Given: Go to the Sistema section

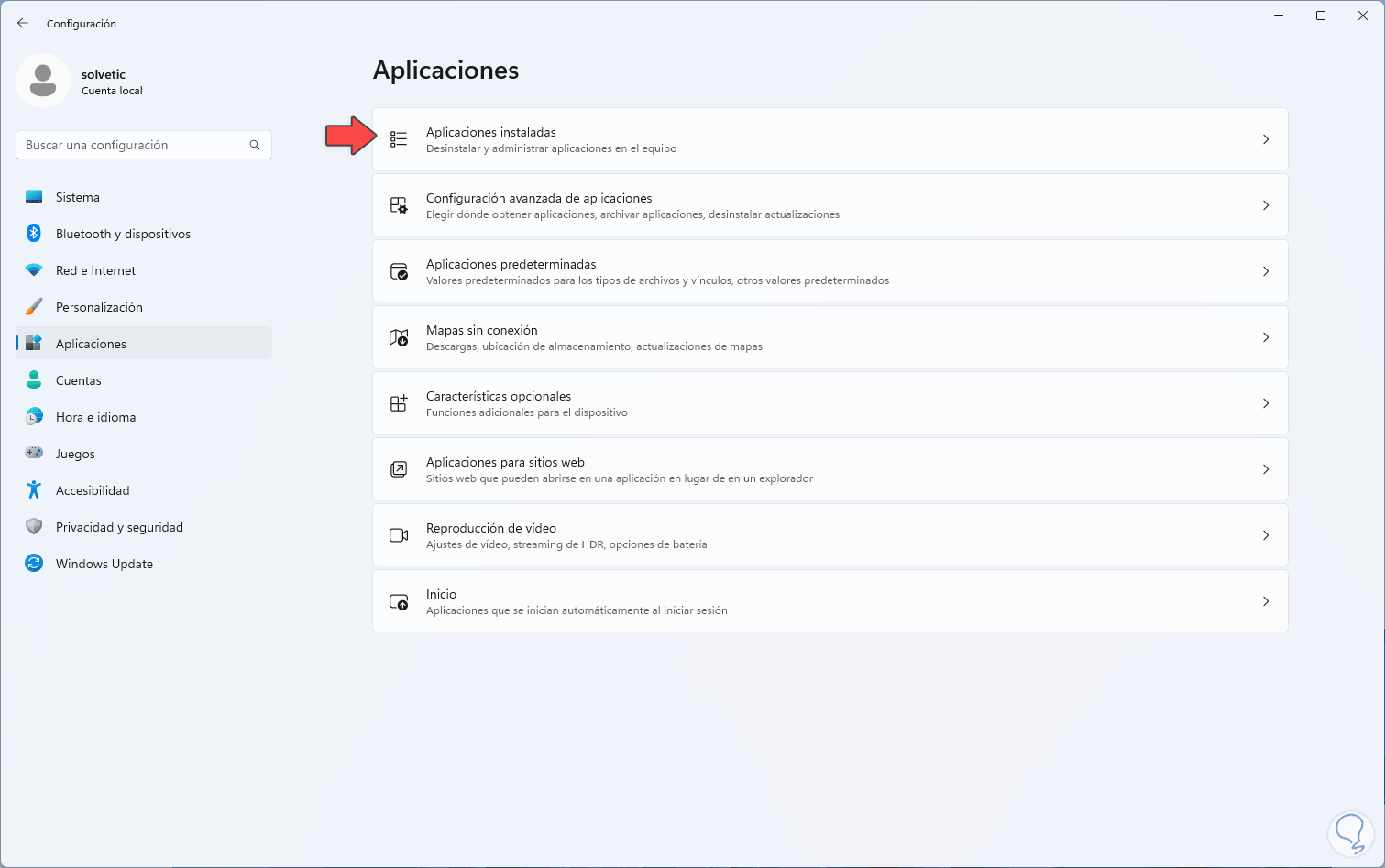Looking at the screenshot, I should pos(78,197).
